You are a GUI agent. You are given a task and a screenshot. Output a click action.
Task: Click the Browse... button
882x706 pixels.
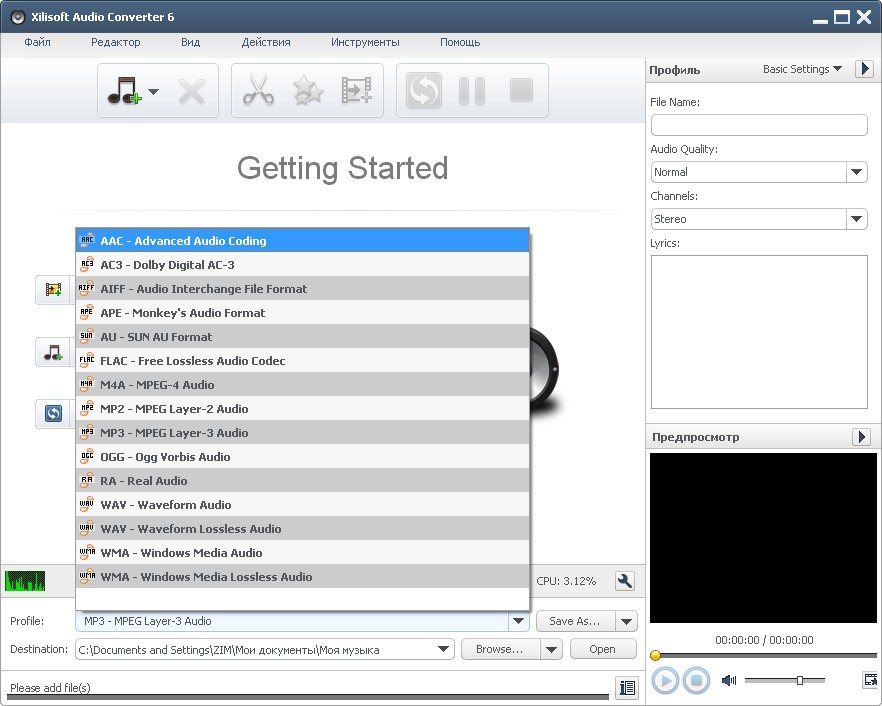499,649
